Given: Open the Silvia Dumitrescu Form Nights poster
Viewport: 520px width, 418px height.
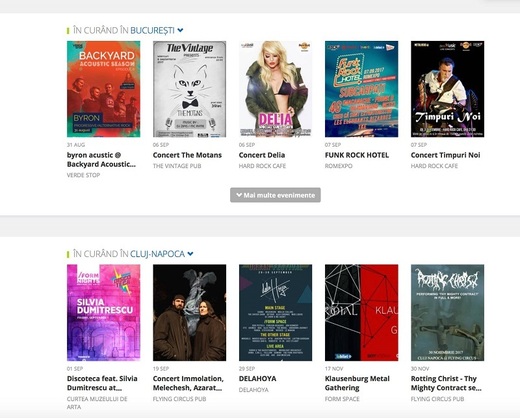Looking at the screenshot, I should [104, 313].
